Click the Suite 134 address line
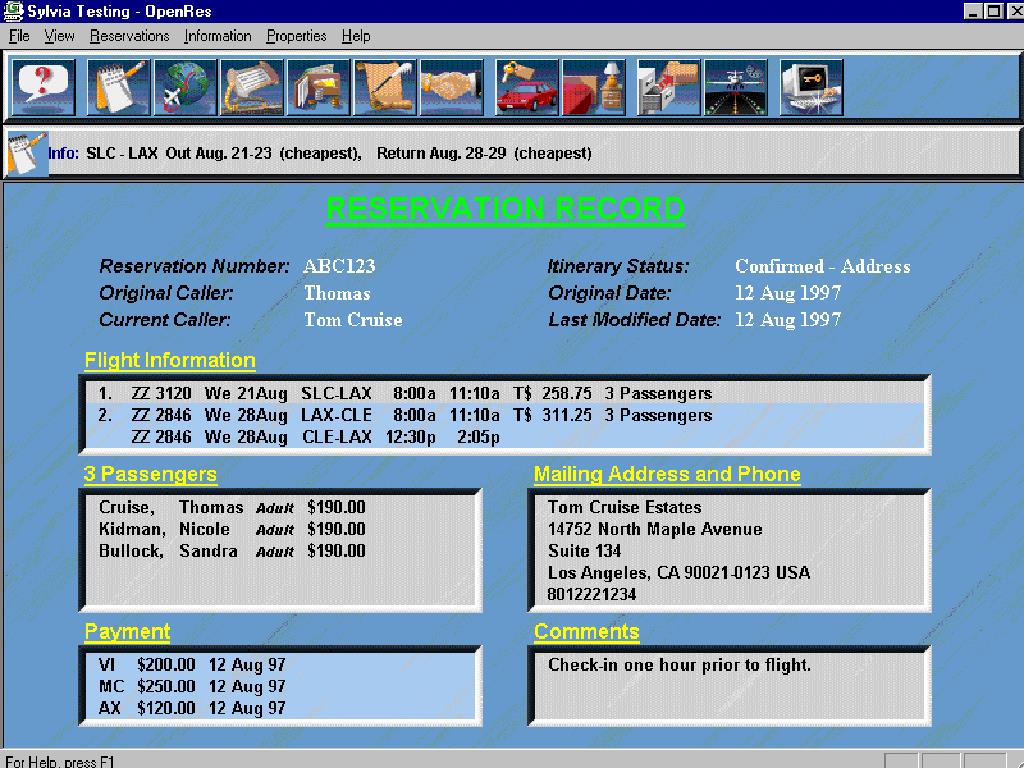1024x768 pixels. pyautogui.click(x=584, y=551)
